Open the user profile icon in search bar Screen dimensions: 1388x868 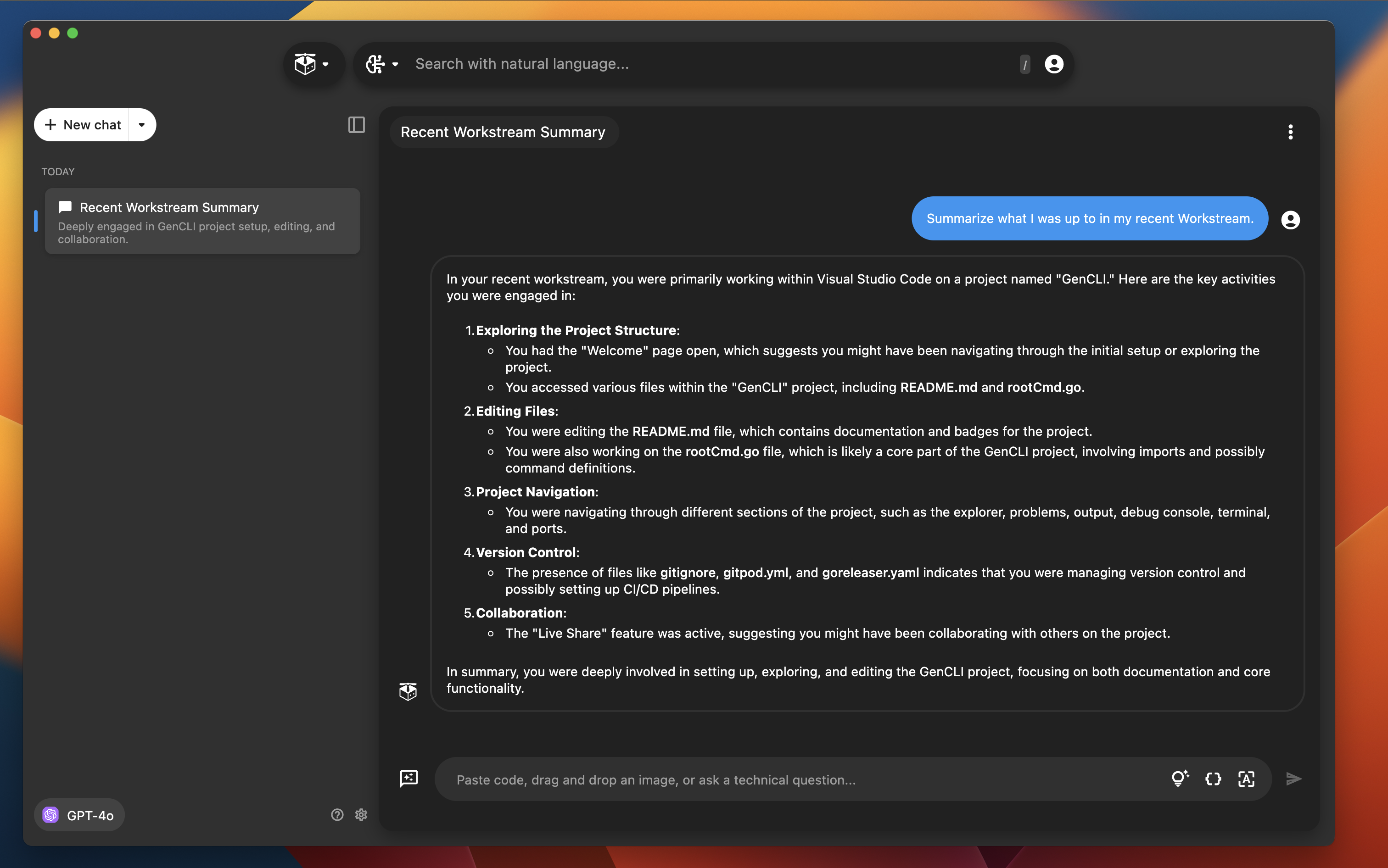click(1053, 64)
